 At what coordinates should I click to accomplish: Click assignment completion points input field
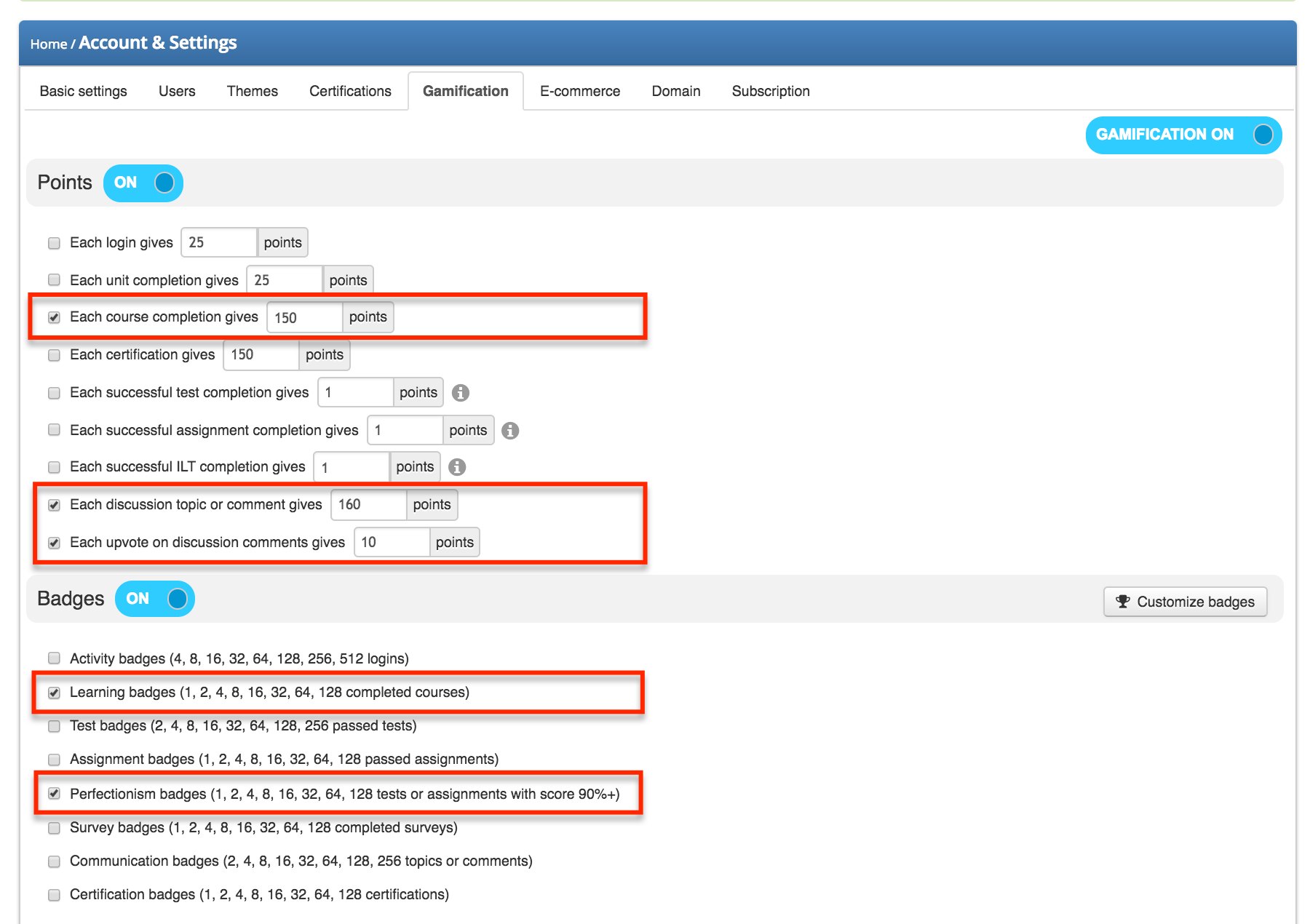[x=405, y=430]
